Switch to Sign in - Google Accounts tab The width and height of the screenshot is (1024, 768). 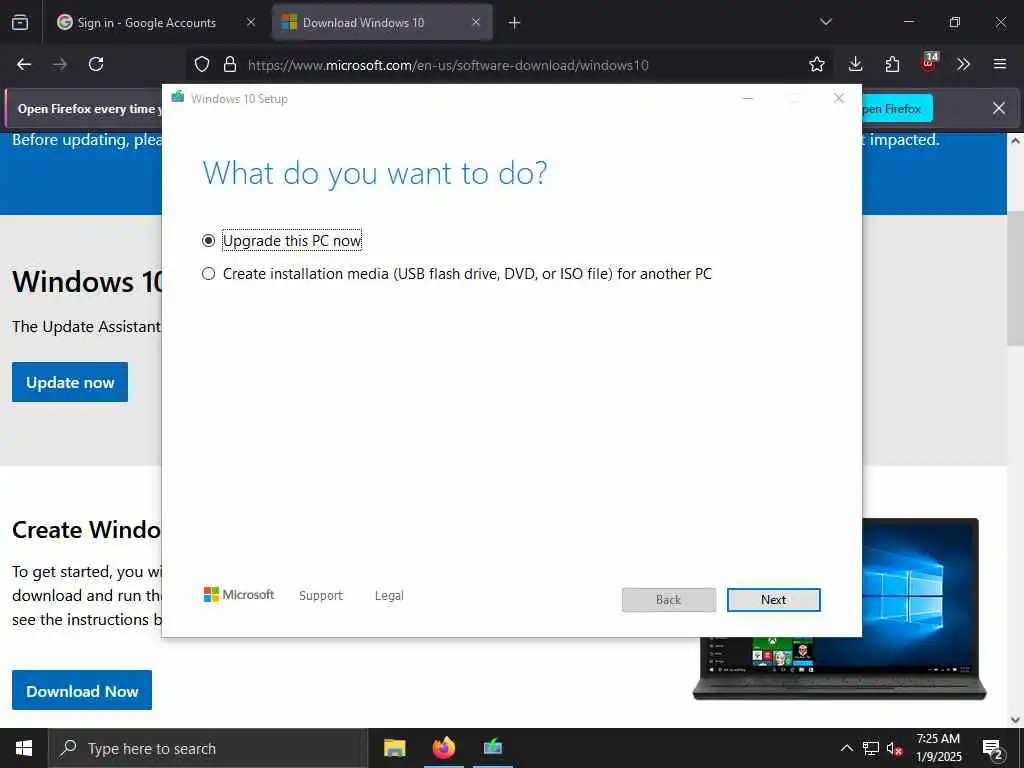[146, 22]
